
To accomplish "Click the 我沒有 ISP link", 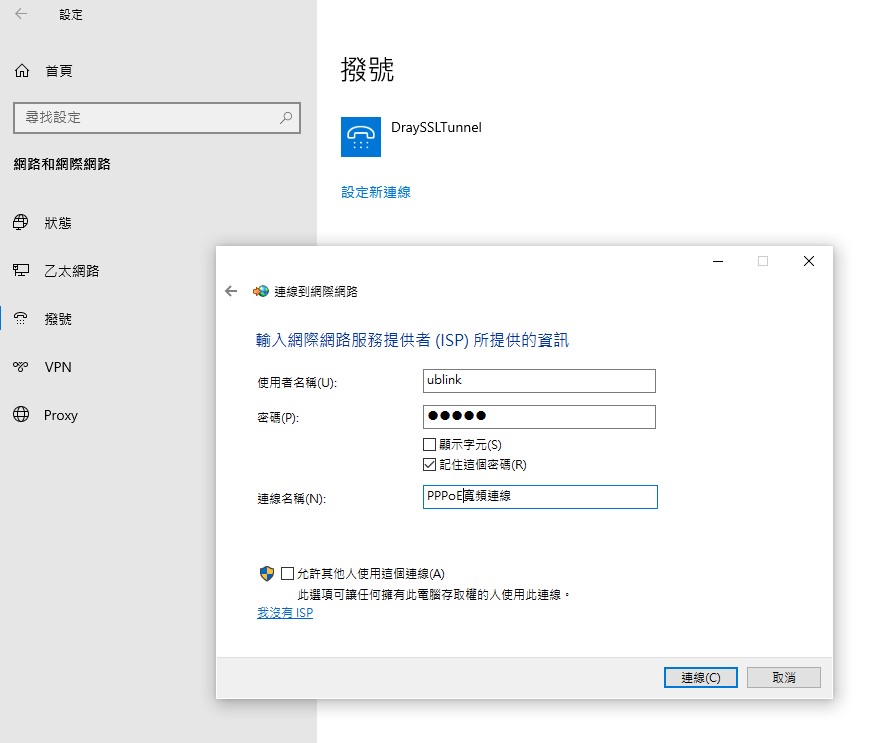I will pos(285,613).
